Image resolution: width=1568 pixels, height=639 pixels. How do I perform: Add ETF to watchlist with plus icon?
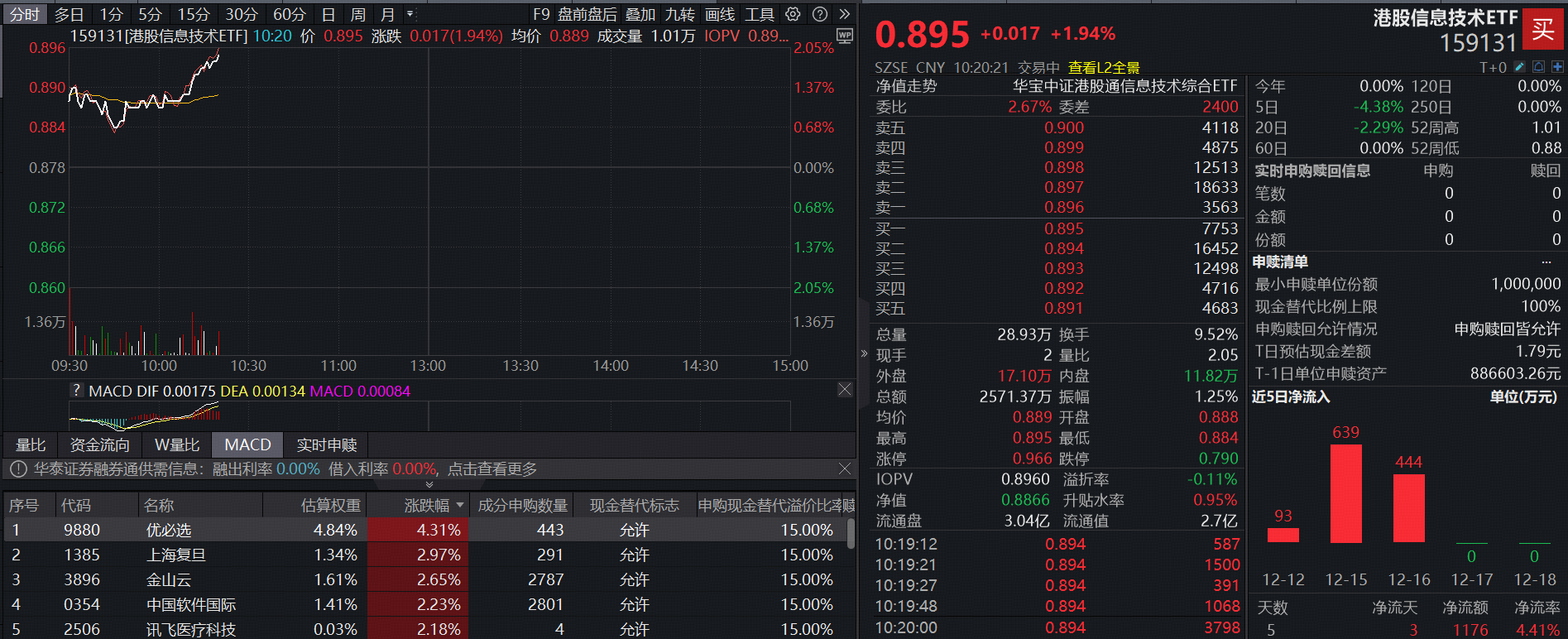1557,67
